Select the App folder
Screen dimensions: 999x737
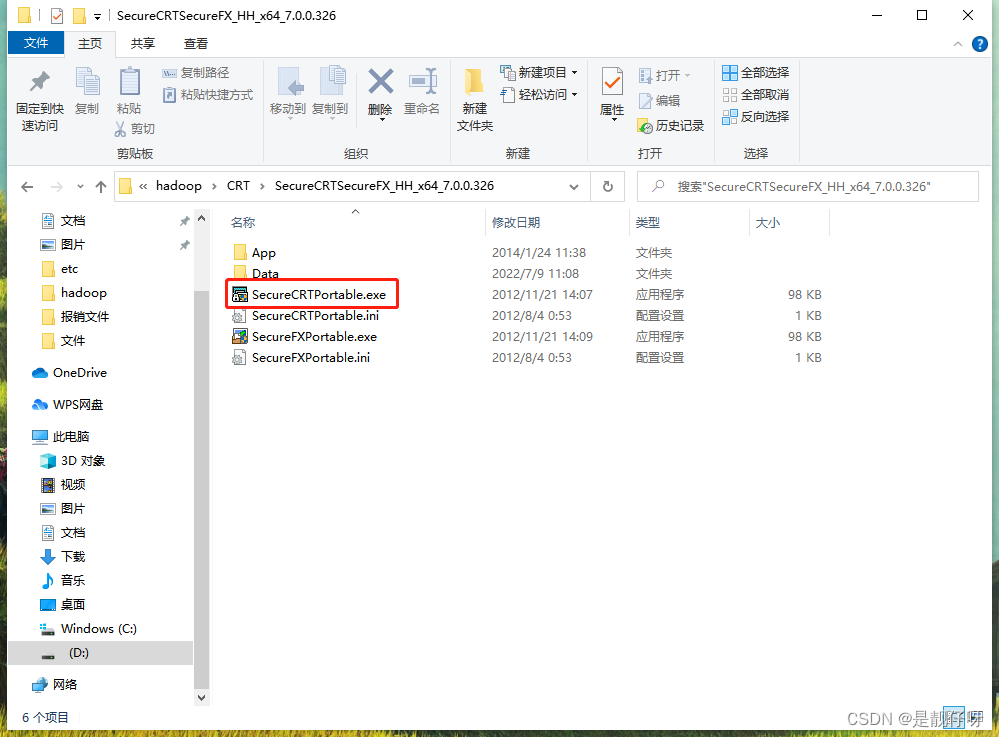(263, 253)
